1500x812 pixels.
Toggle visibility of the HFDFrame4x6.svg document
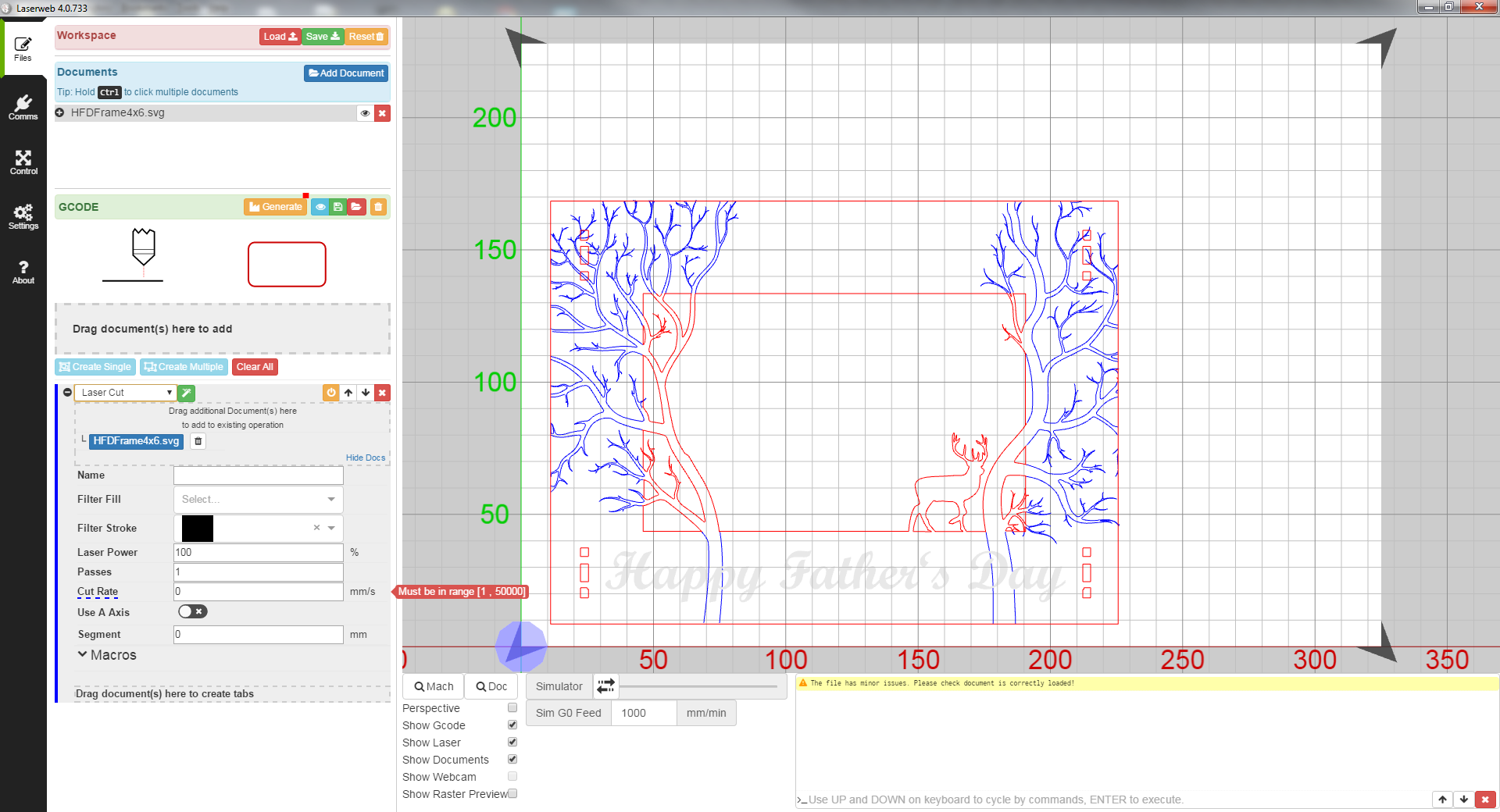[365, 113]
